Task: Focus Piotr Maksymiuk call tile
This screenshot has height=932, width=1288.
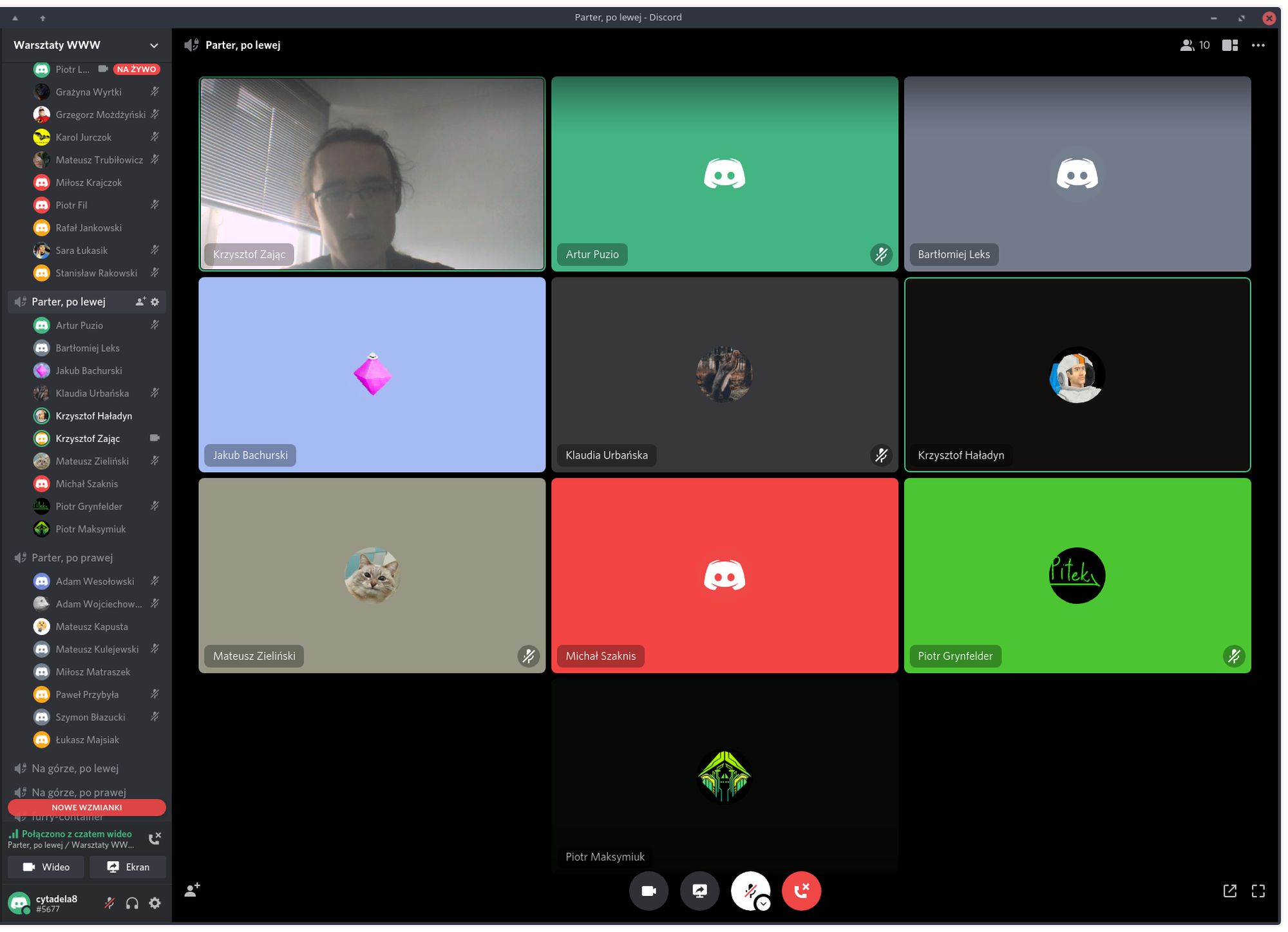Action: coord(724,776)
